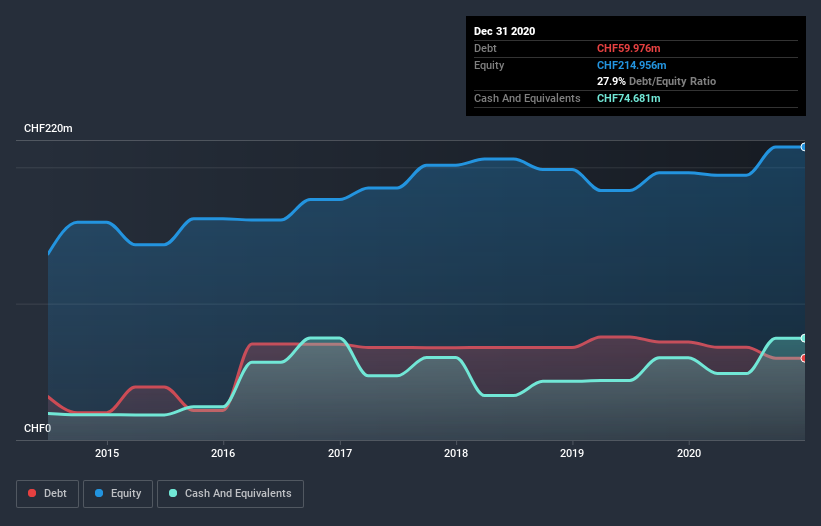Image resolution: width=821 pixels, height=526 pixels.
Task: Click Cash And Equivalents label in tooltip
Action: click(527, 98)
